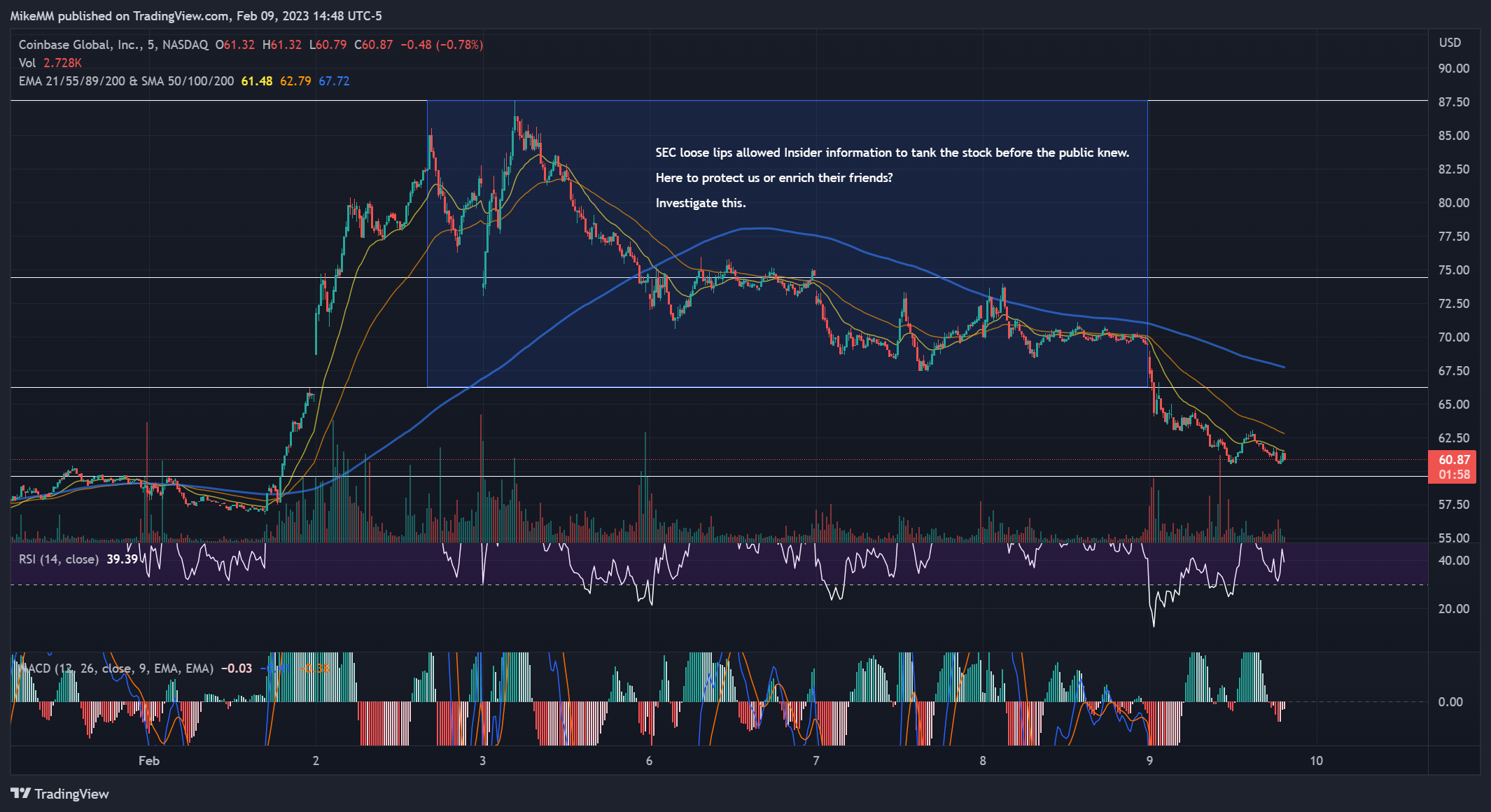This screenshot has height=812, width=1491.
Task: Select the EMA 21/55/89/200 & SMA indicator label
Action: [126, 81]
